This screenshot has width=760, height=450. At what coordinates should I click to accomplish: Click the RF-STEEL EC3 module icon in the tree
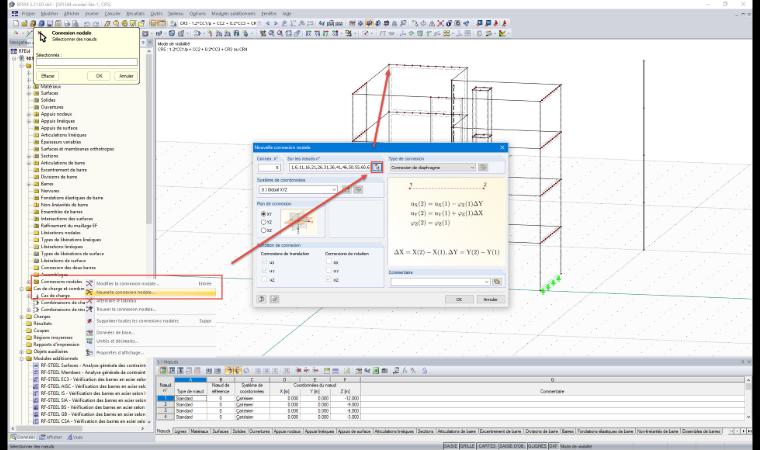pos(36,379)
